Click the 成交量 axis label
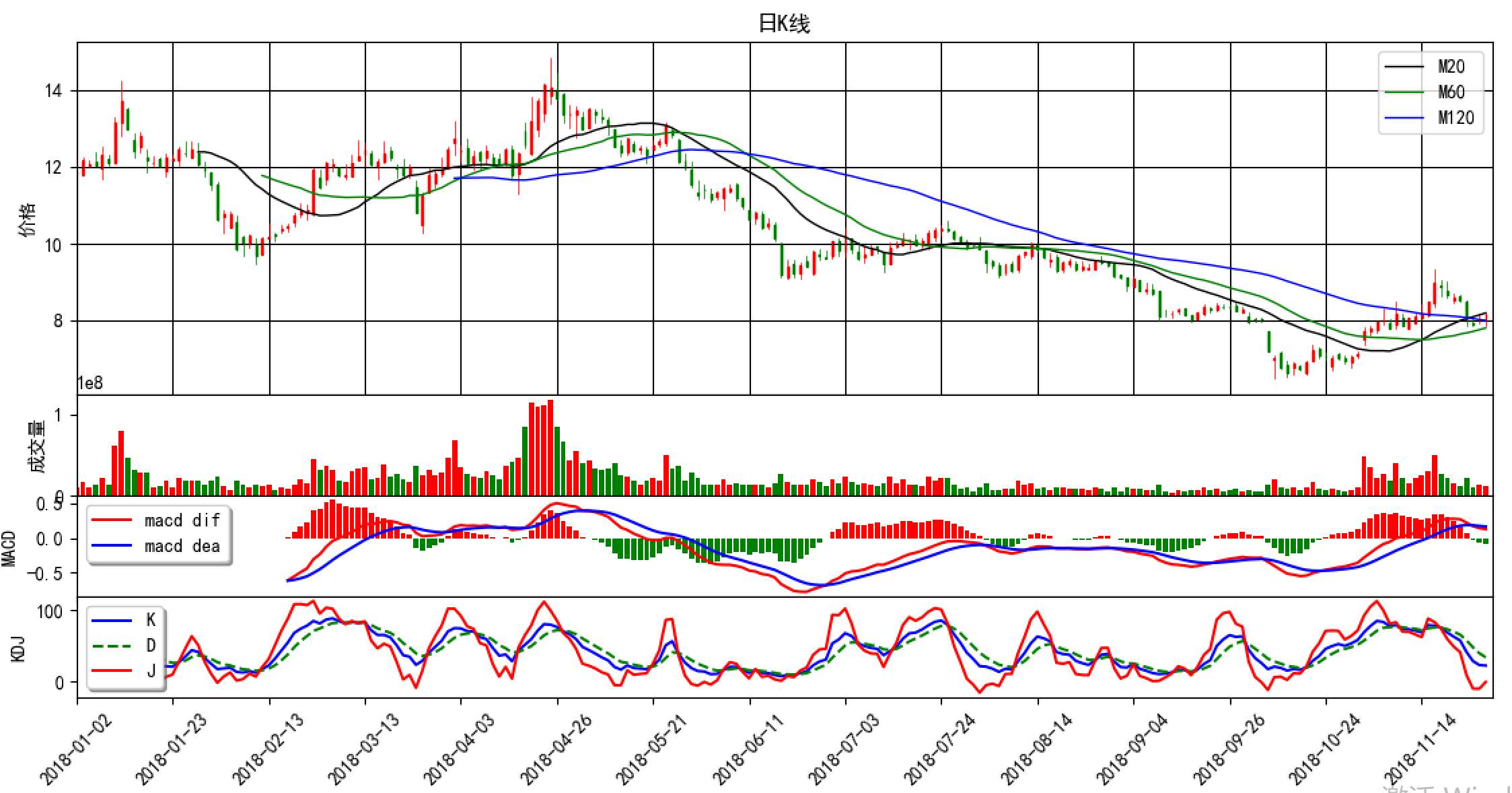Viewport: 1512px width, 793px height. (35, 446)
